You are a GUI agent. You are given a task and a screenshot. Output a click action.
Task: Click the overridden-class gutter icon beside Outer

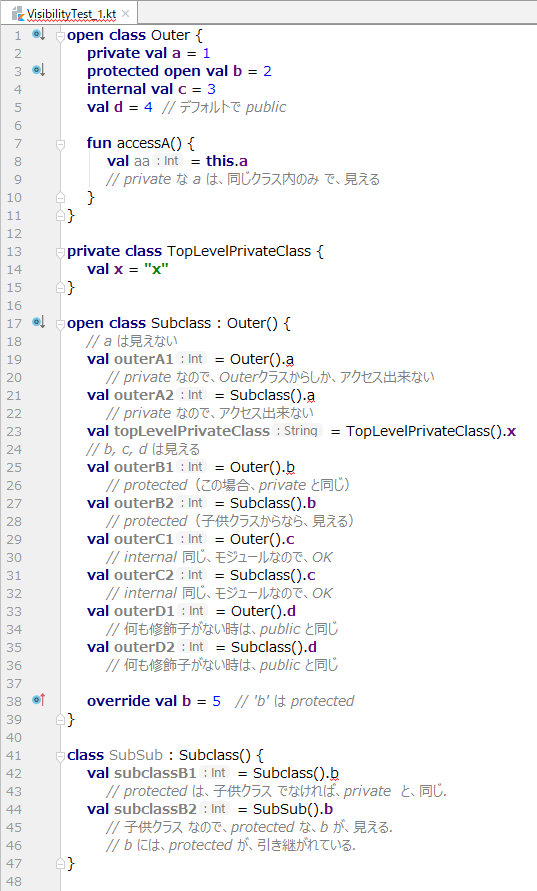[38, 34]
